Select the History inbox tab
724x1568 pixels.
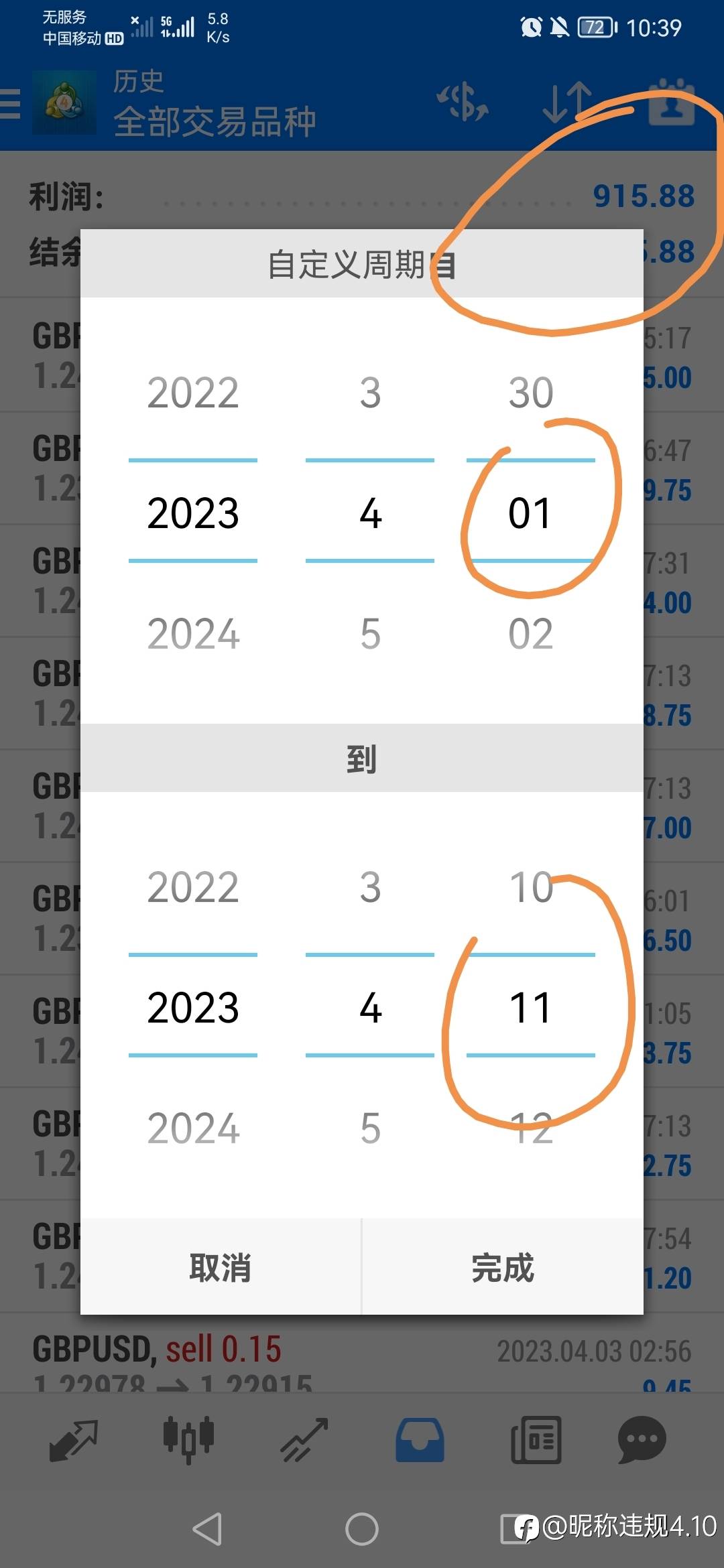[420, 1439]
